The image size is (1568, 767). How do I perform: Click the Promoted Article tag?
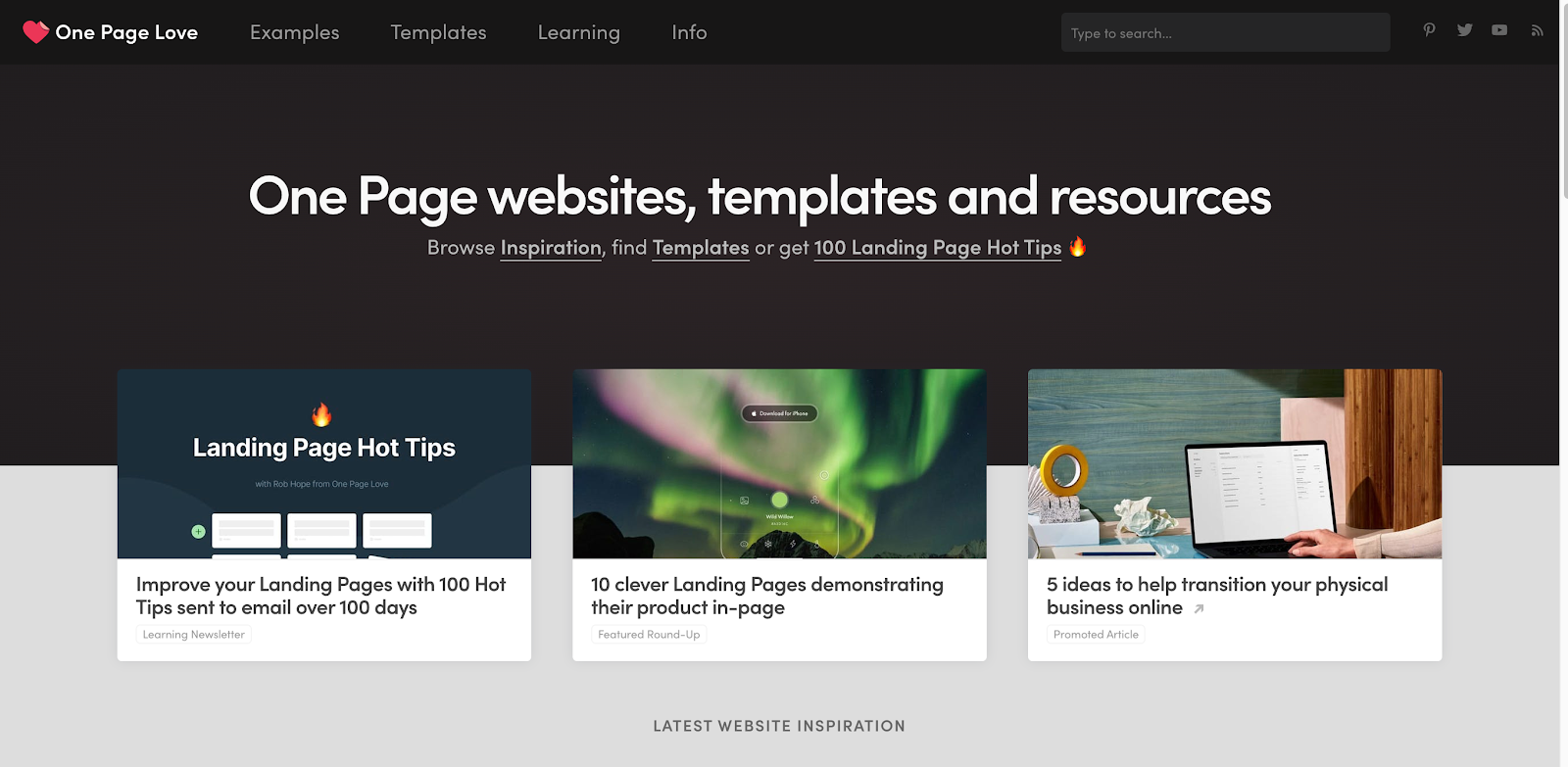(1096, 635)
